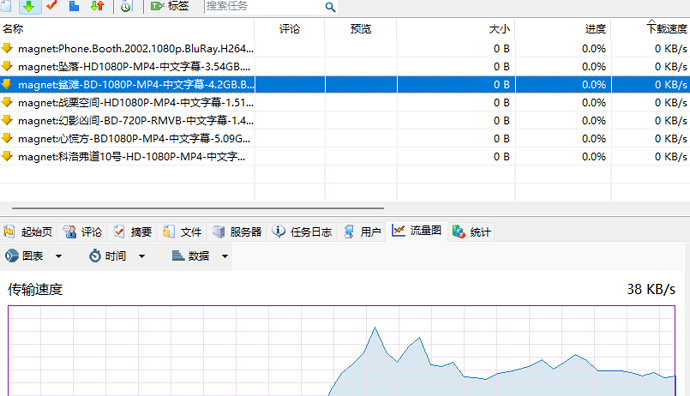The height and width of the screenshot is (396, 690).
Task: Click the green downloading filter arrow icon
Action: click(x=29, y=6)
